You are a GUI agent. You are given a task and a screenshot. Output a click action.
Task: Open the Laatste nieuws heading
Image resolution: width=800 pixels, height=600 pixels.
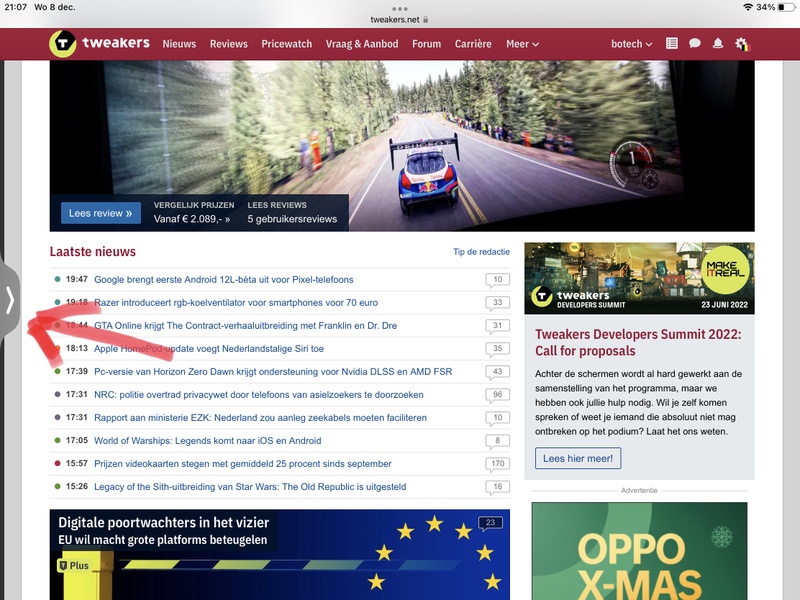click(x=92, y=252)
